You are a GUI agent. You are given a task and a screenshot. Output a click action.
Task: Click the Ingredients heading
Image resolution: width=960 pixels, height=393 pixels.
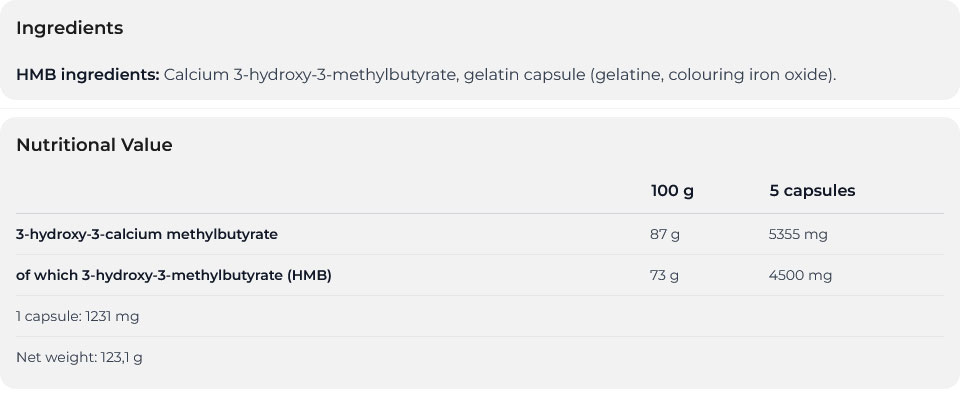(x=69, y=28)
